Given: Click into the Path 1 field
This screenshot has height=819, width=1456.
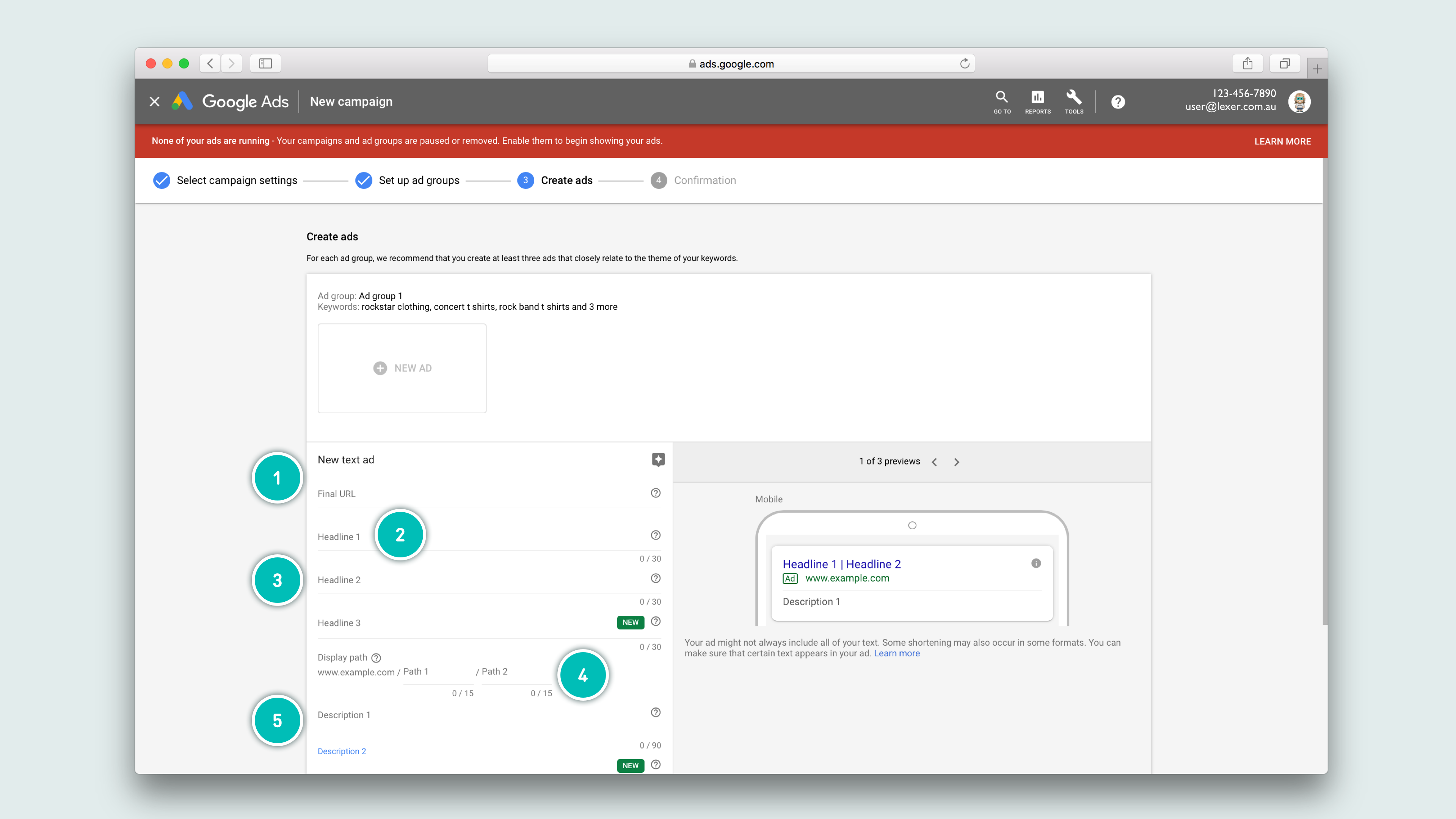Looking at the screenshot, I should coord(438,672).
